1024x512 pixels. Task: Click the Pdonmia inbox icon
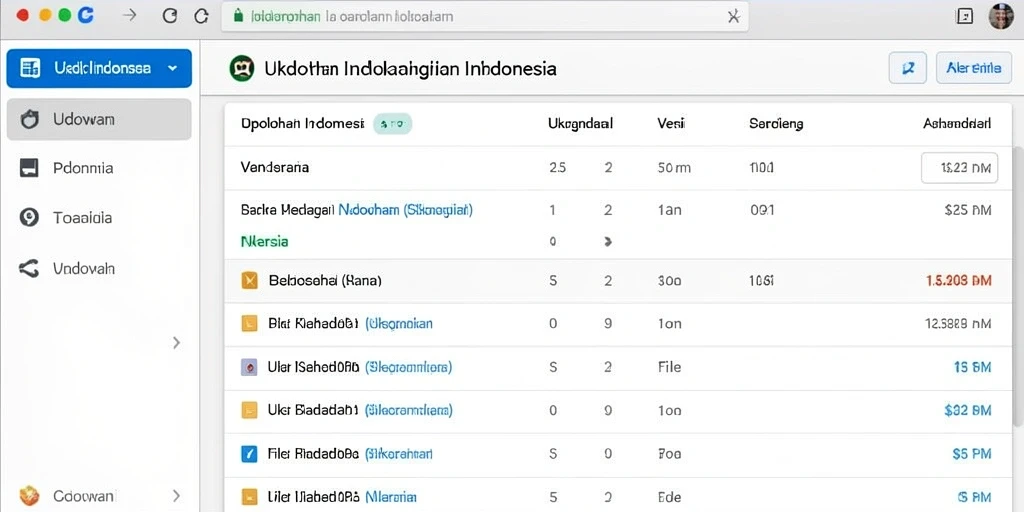(x=29, y=168)
